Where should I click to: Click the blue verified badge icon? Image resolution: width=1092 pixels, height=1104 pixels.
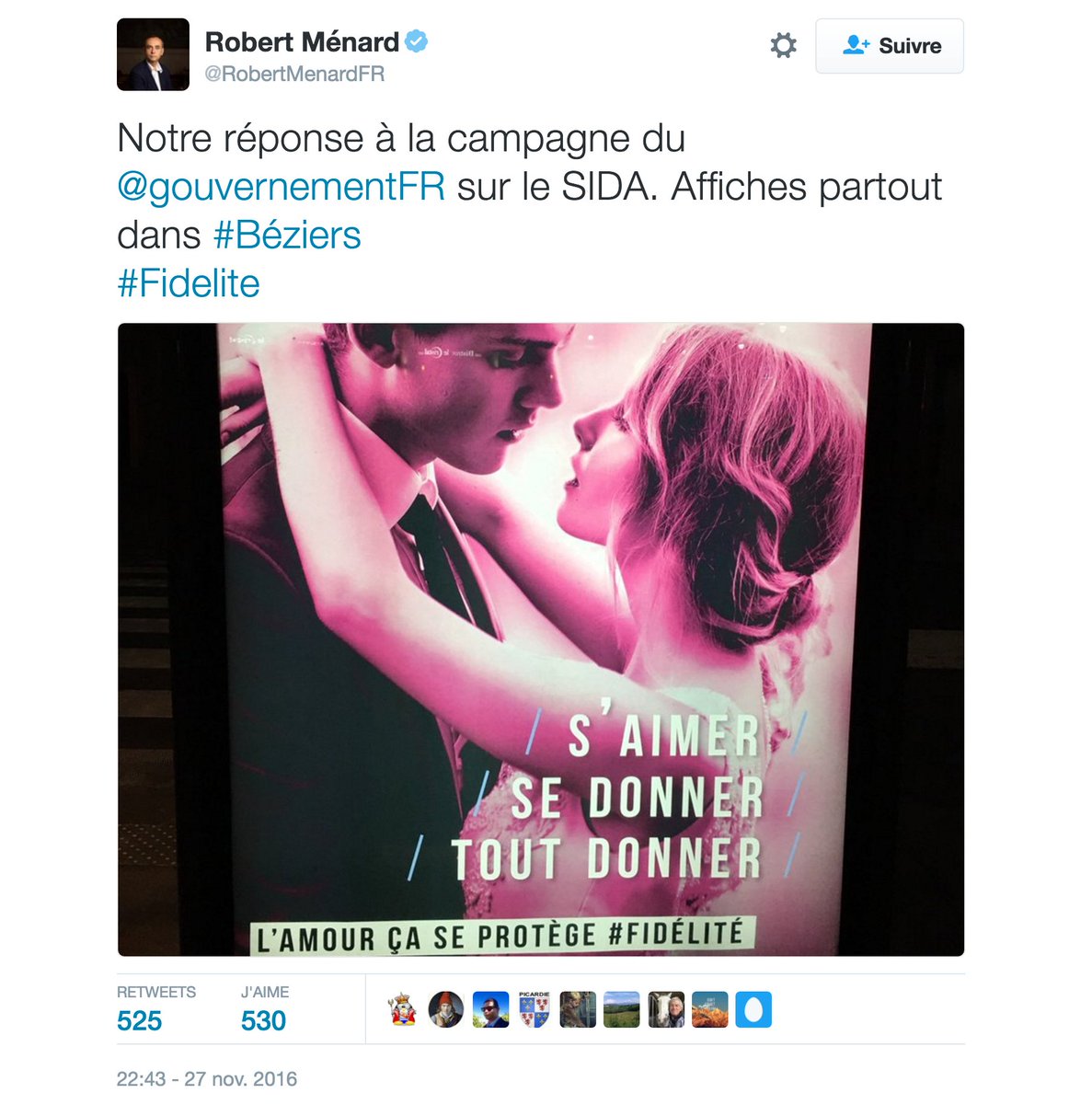tap(417, 41)
